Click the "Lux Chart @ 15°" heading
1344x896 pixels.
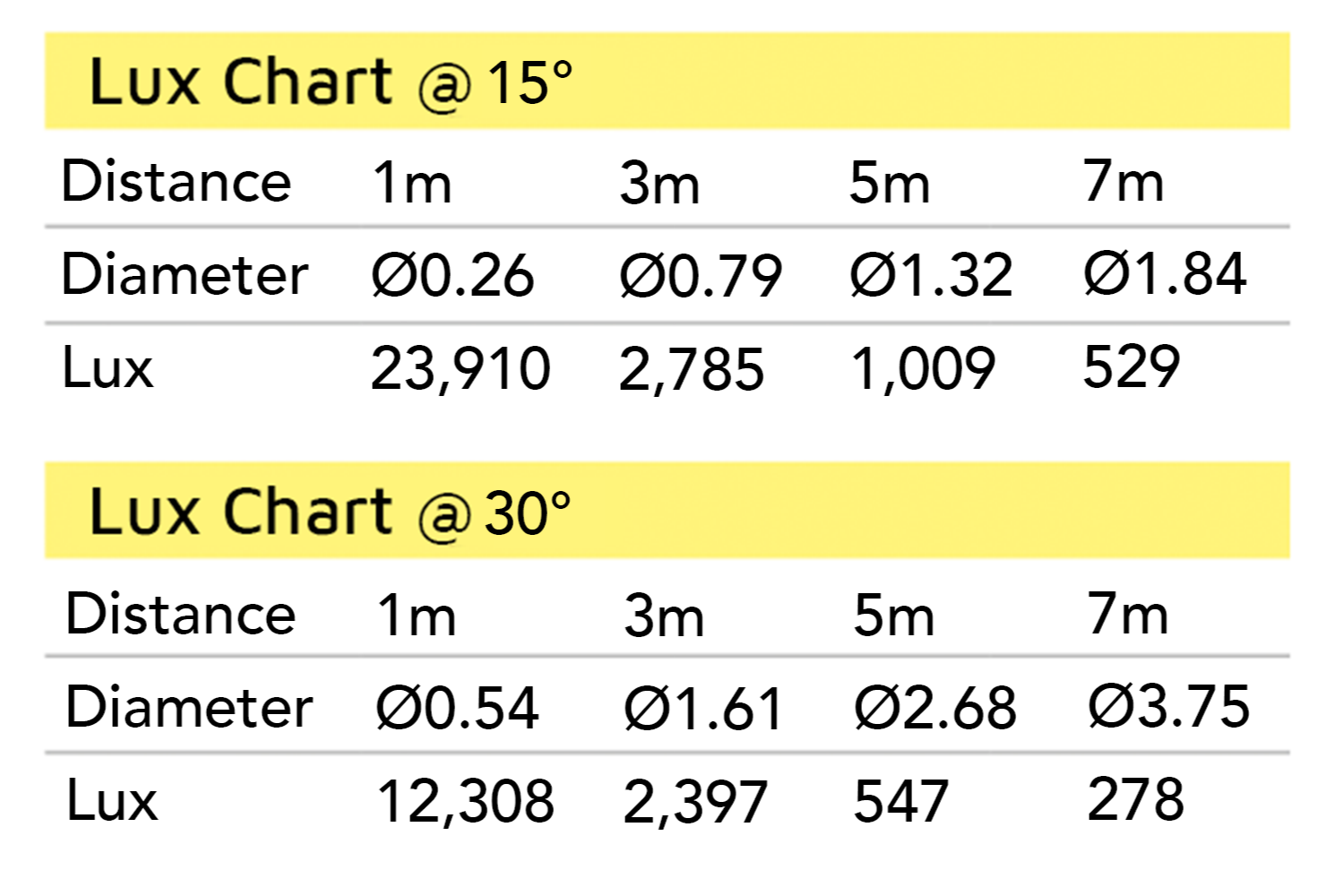(331, 82)
